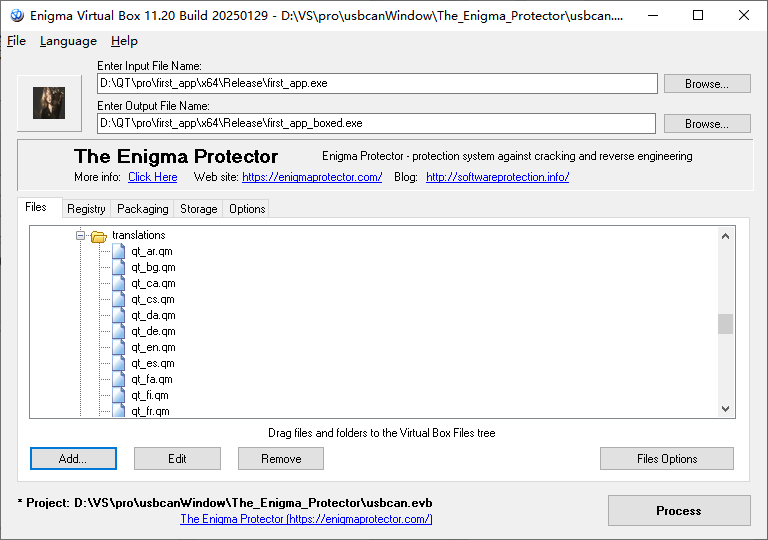Collapse the translations folder node
The image size is (768, 540).
[80, 235]
